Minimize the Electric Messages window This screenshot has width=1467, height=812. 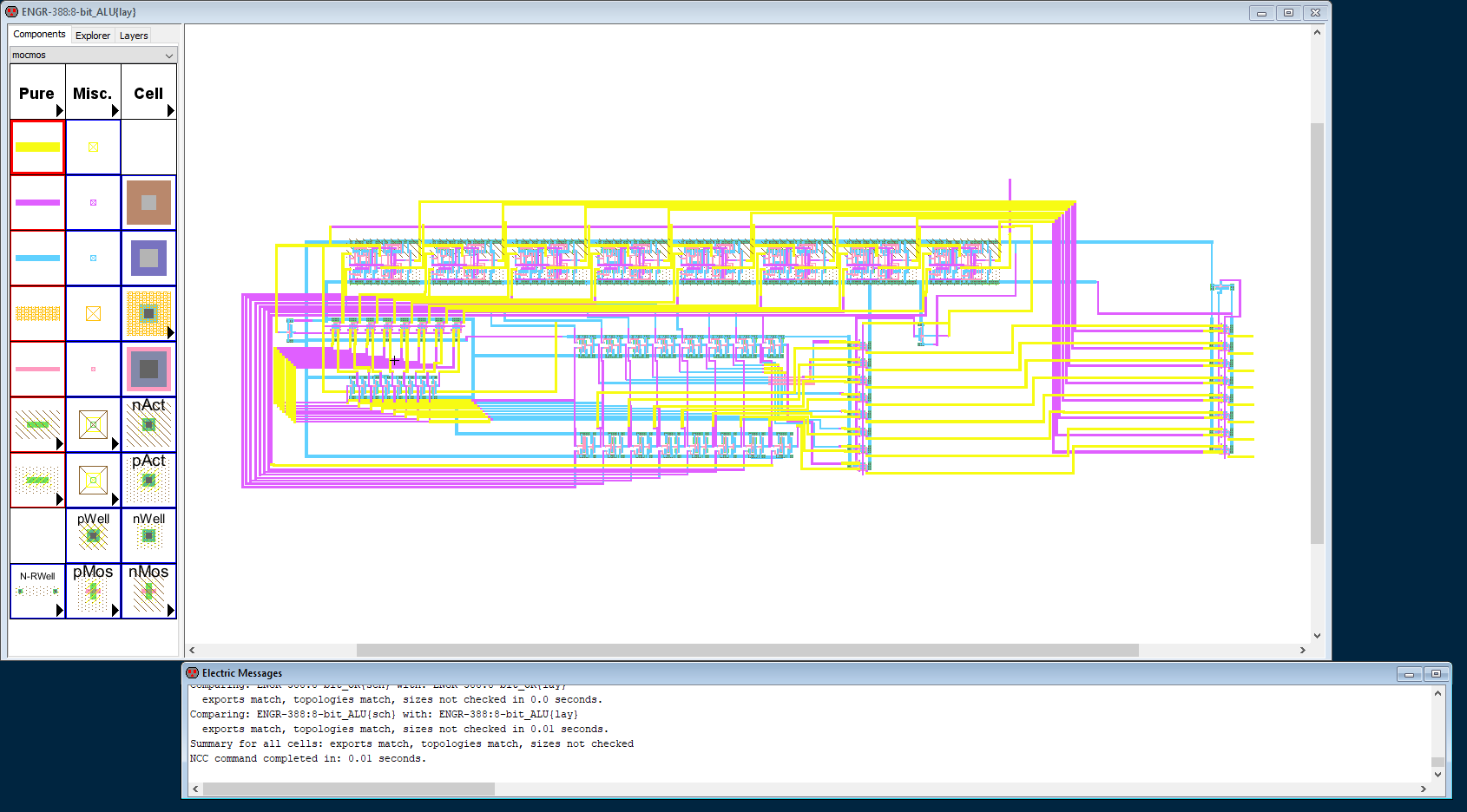click(1409, 674)
